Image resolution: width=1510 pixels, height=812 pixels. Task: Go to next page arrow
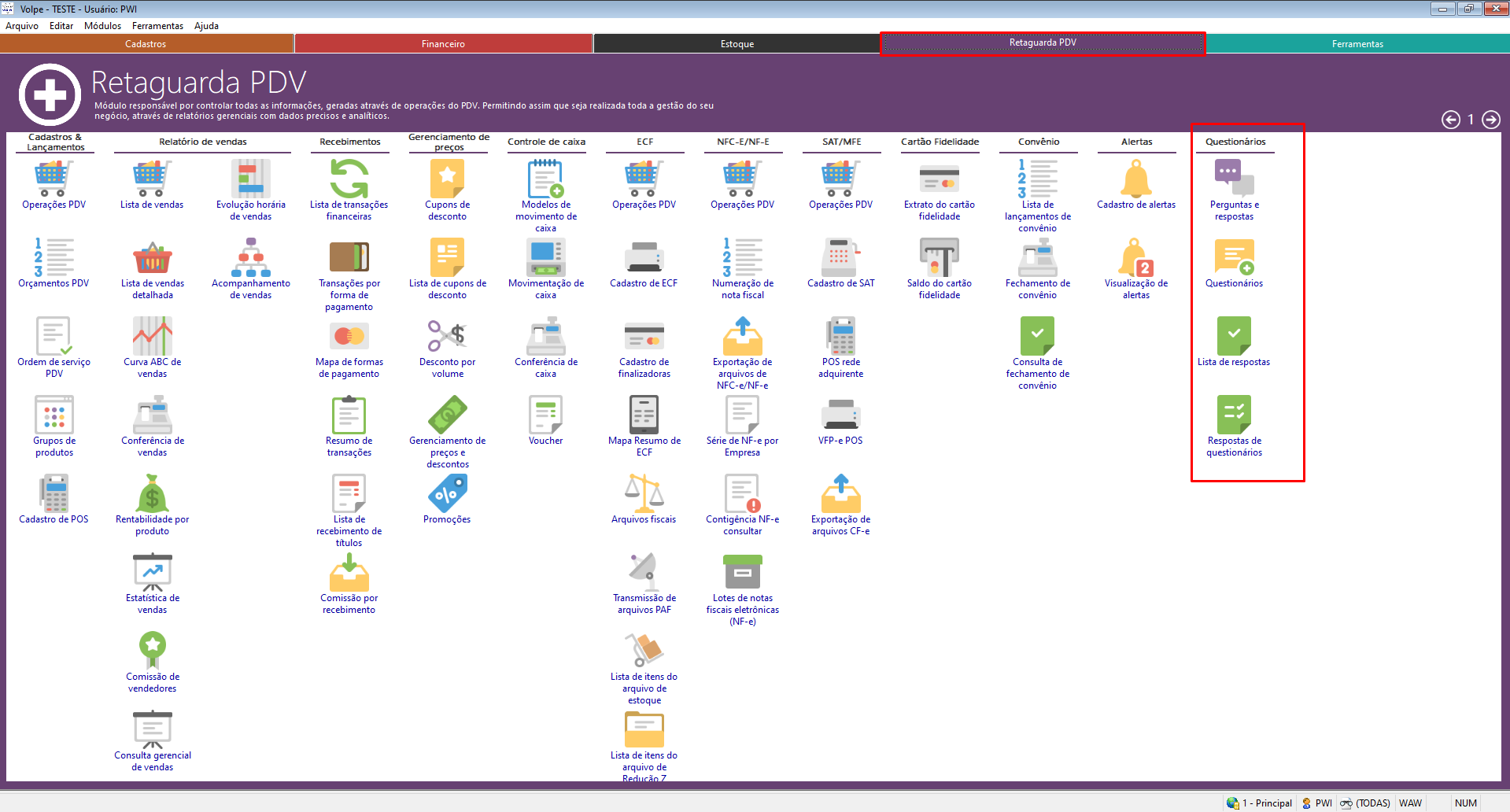[1490, 120]
